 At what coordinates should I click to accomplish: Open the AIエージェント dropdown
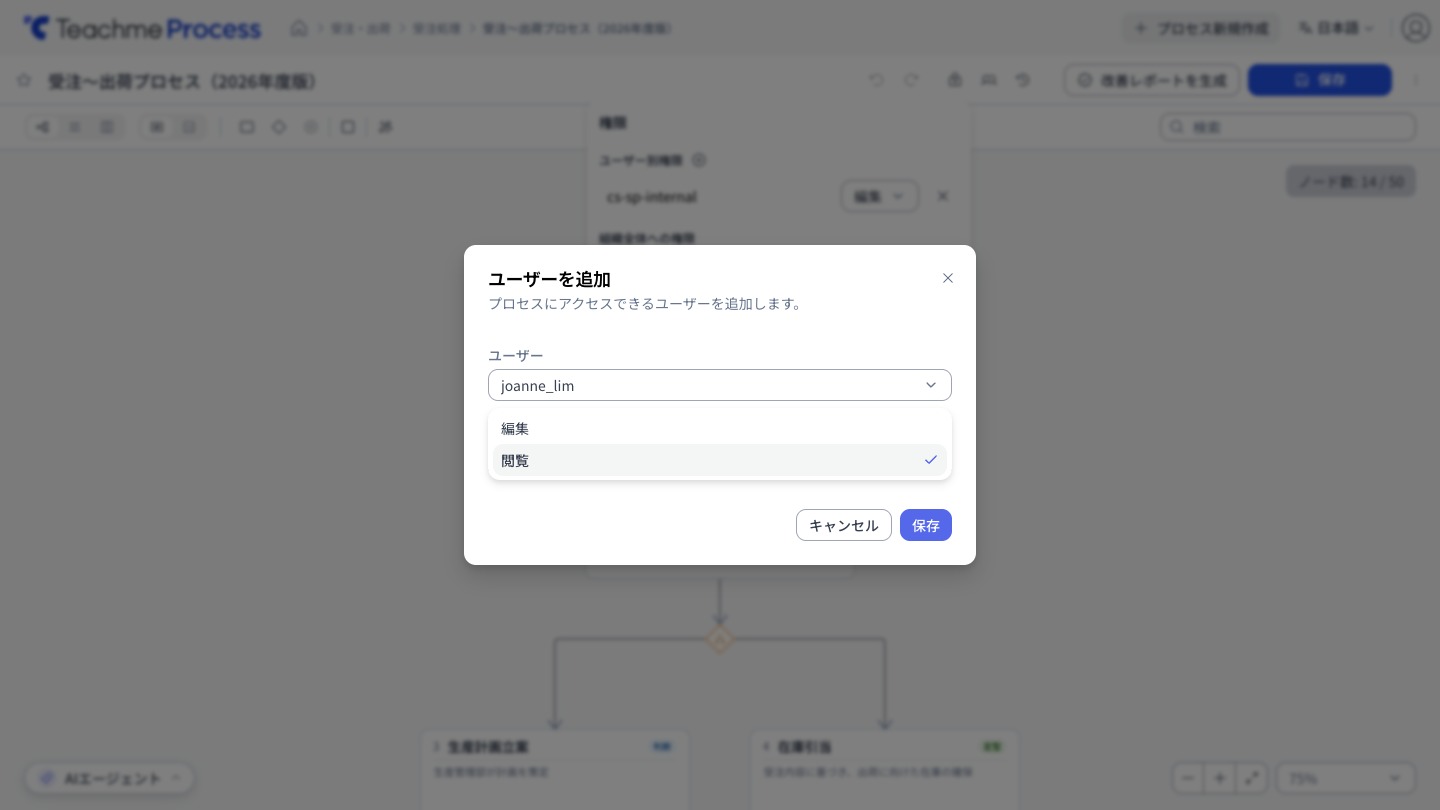(x=110, y=778)
